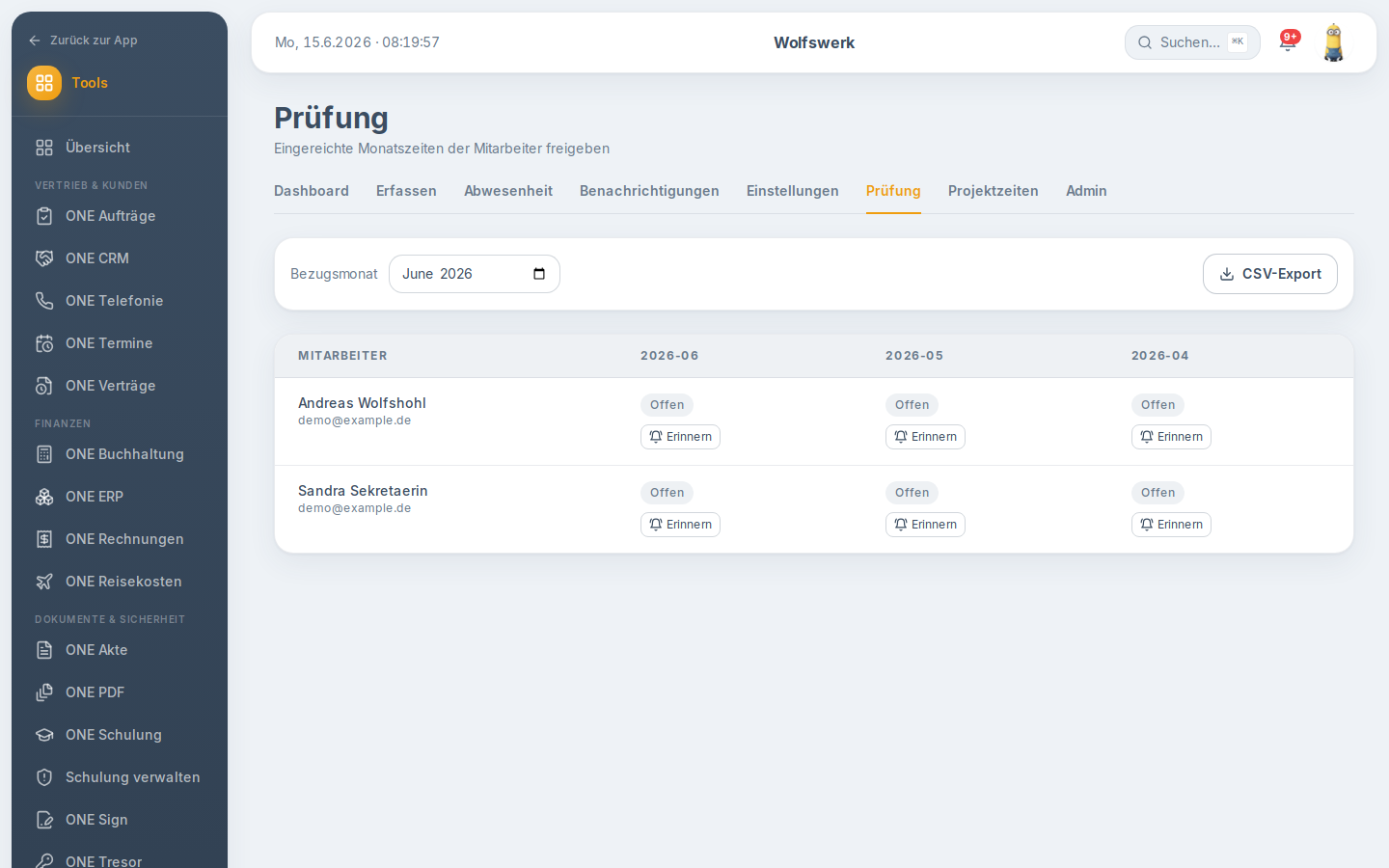Click the ONE Rechnungen receipt icon

tap(44, 539)
